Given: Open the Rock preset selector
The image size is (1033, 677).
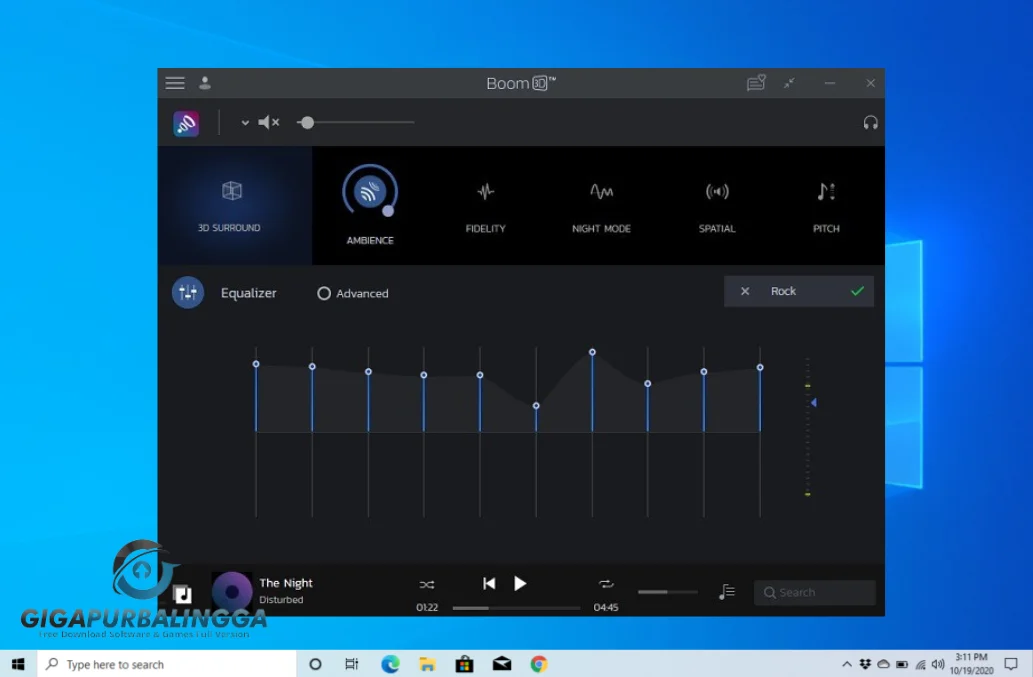Looking at the screenshot, I should pyautogui.click(x=783, y=291).
